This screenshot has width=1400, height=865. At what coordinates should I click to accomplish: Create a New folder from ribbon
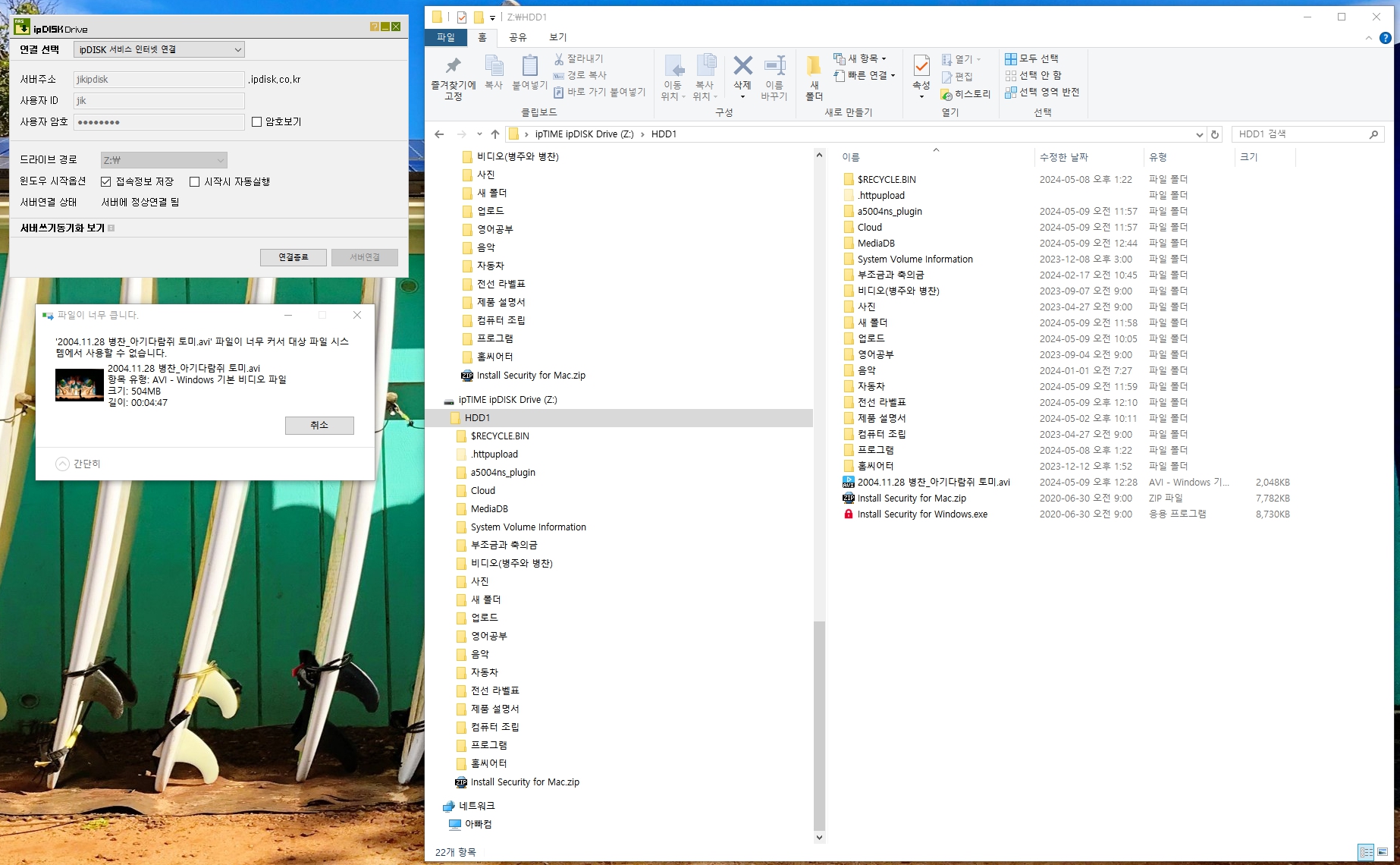coord(814,77)
